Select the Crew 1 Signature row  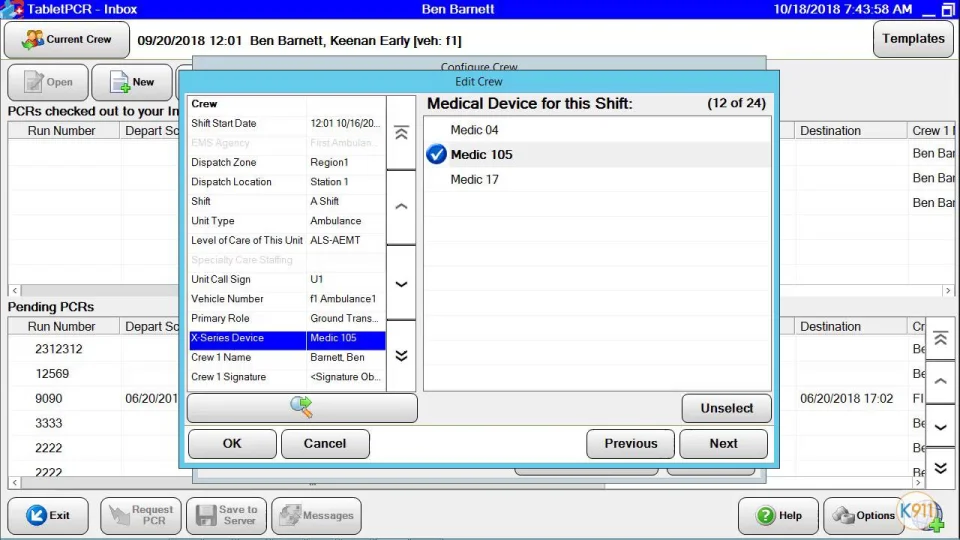287,377
